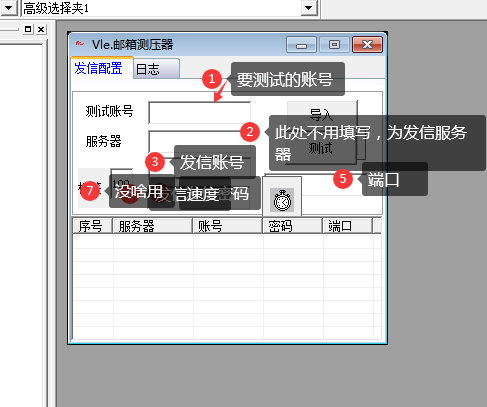Click the red number 5 annotation badge

343,178
